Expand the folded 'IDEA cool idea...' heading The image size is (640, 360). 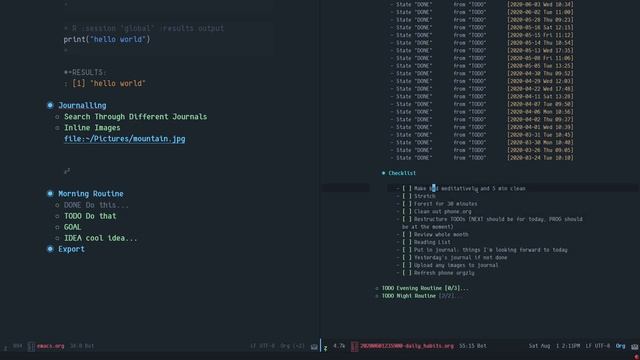(x=100, y=238)
